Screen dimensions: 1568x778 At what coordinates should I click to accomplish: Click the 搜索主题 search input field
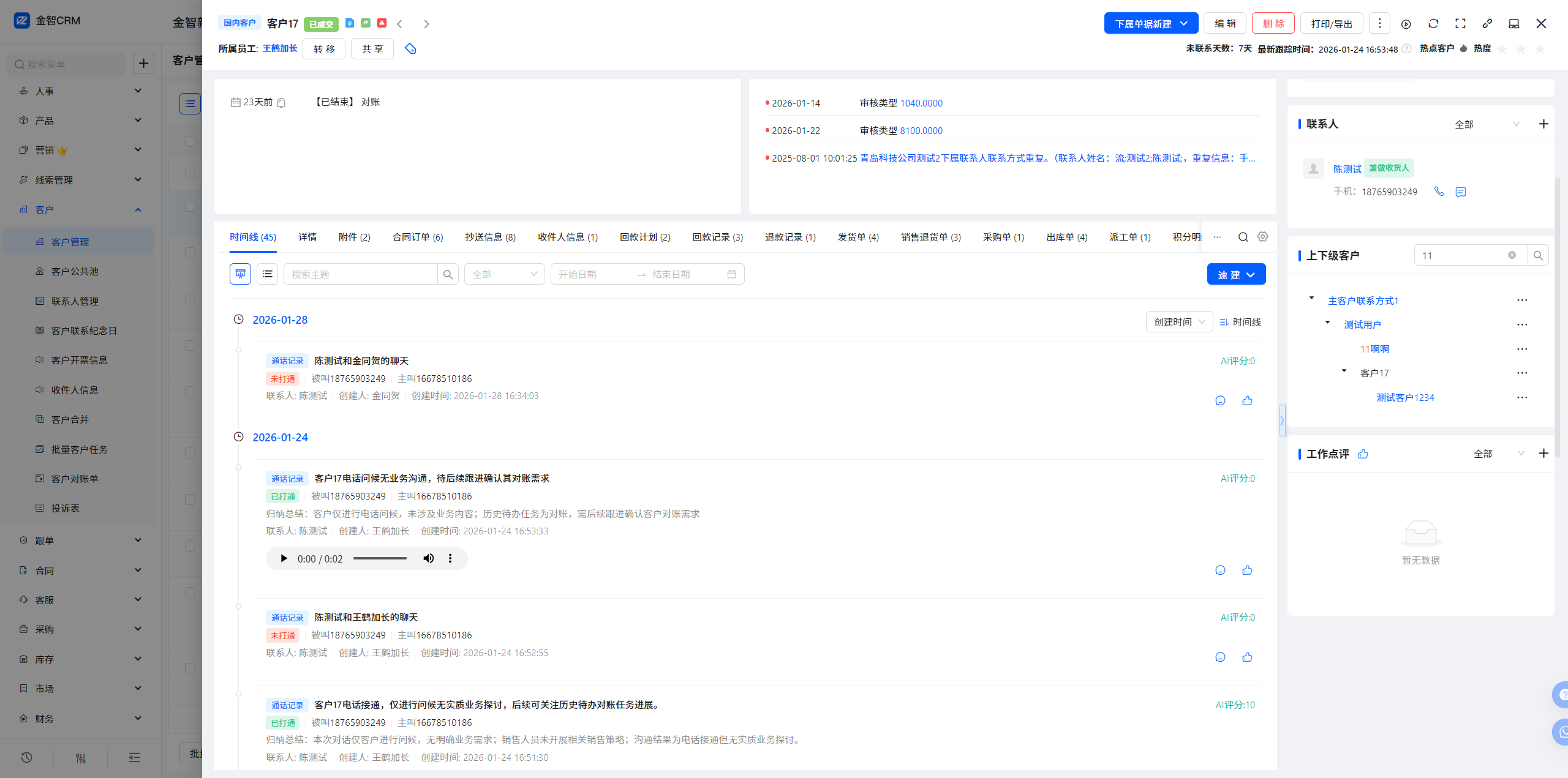click(361, 274)
